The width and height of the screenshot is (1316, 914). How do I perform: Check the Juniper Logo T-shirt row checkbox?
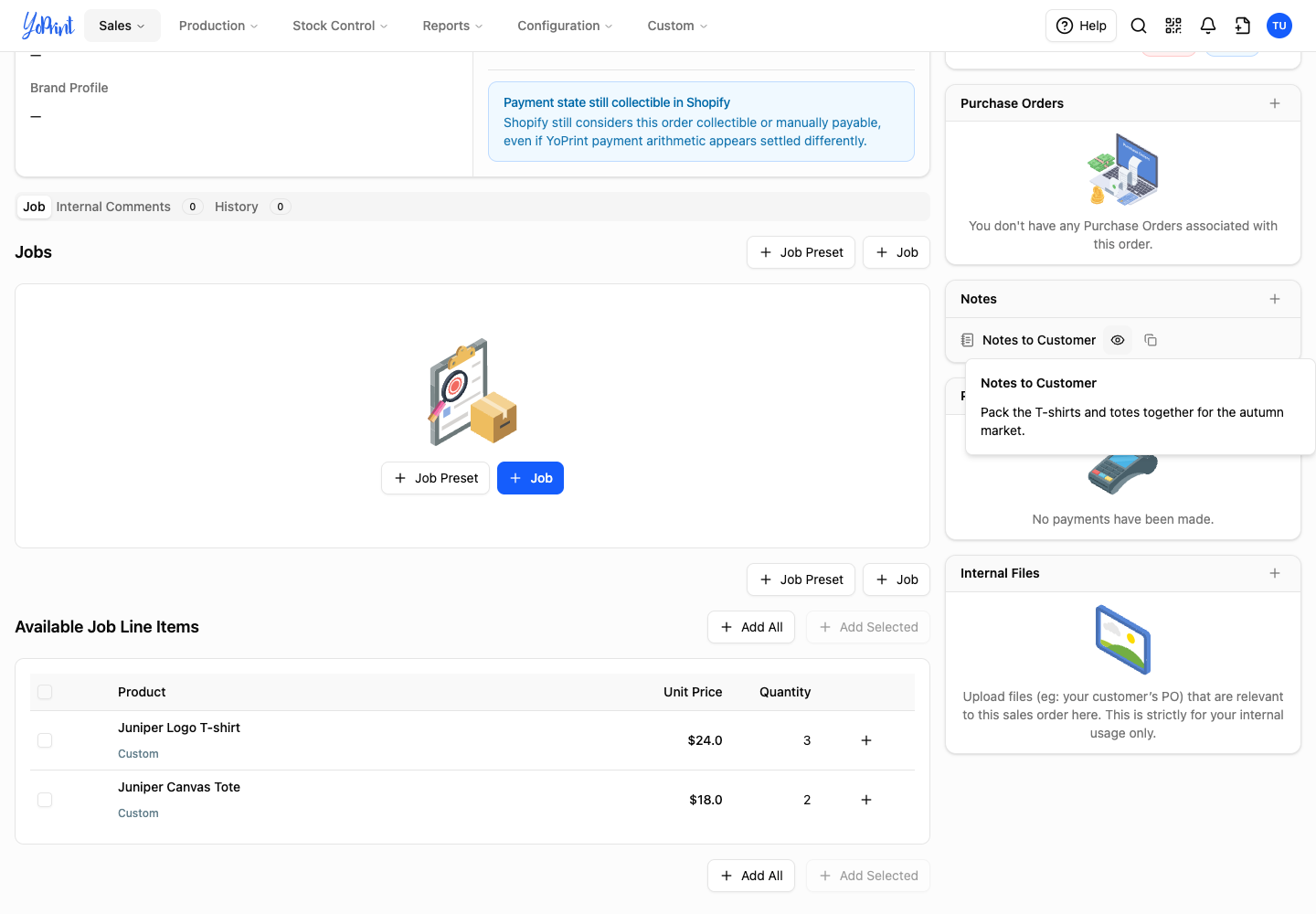point(45,740)
